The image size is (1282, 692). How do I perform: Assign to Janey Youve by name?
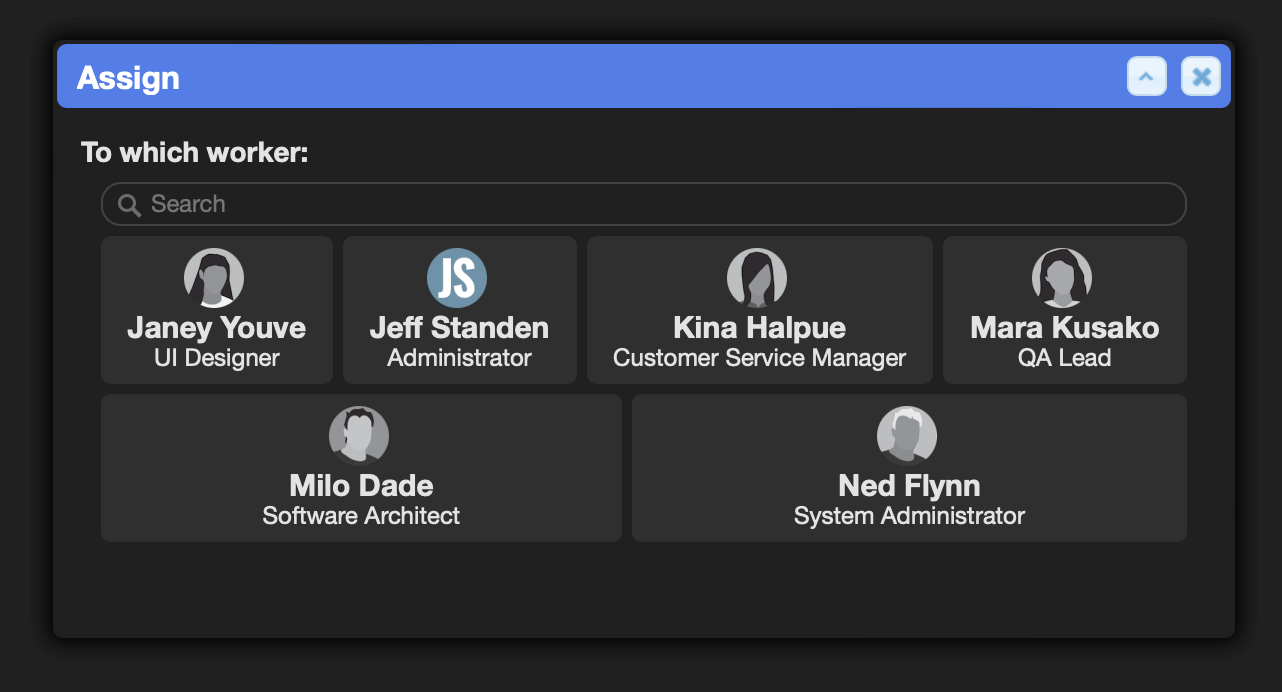217,328
